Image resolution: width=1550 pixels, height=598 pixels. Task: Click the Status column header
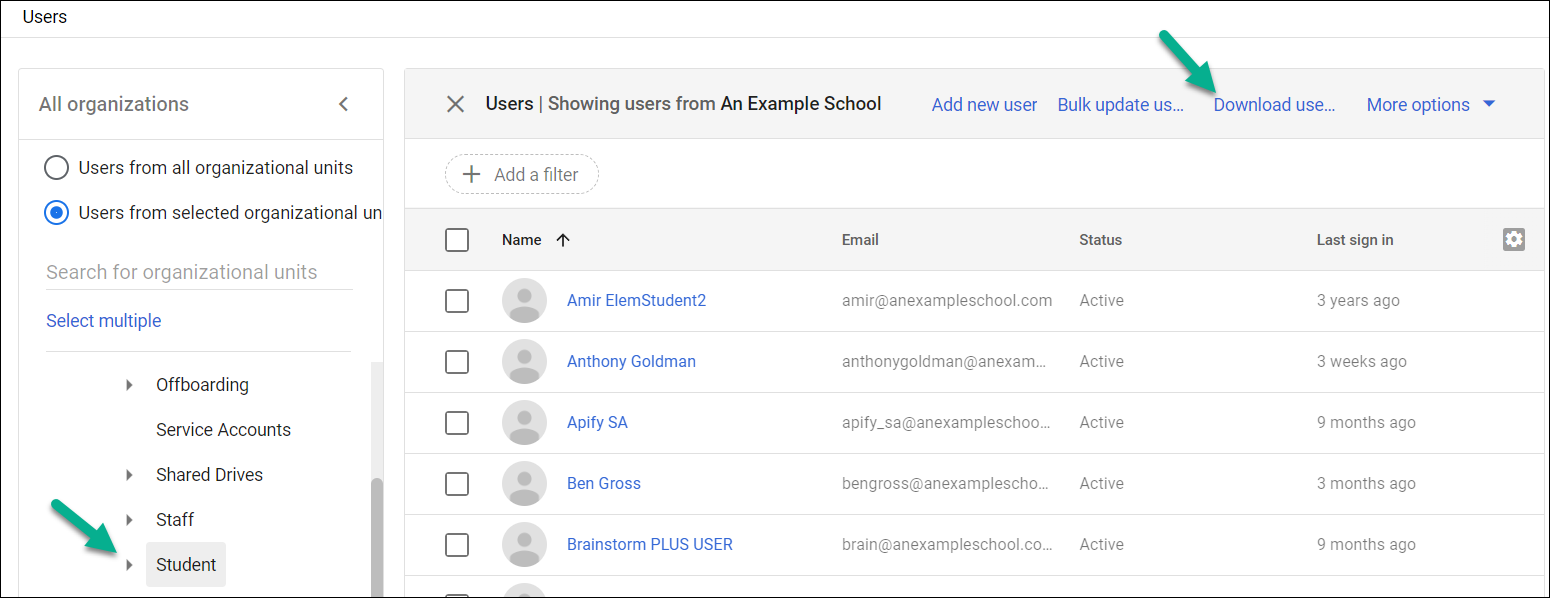pos(1100,240)
